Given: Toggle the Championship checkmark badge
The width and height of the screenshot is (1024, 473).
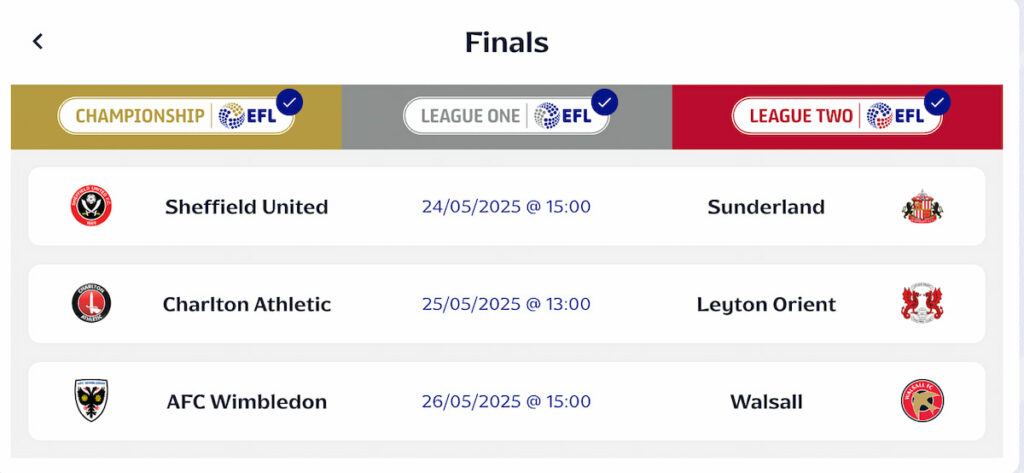Looking at the screenshot, I should coord(289,102).
